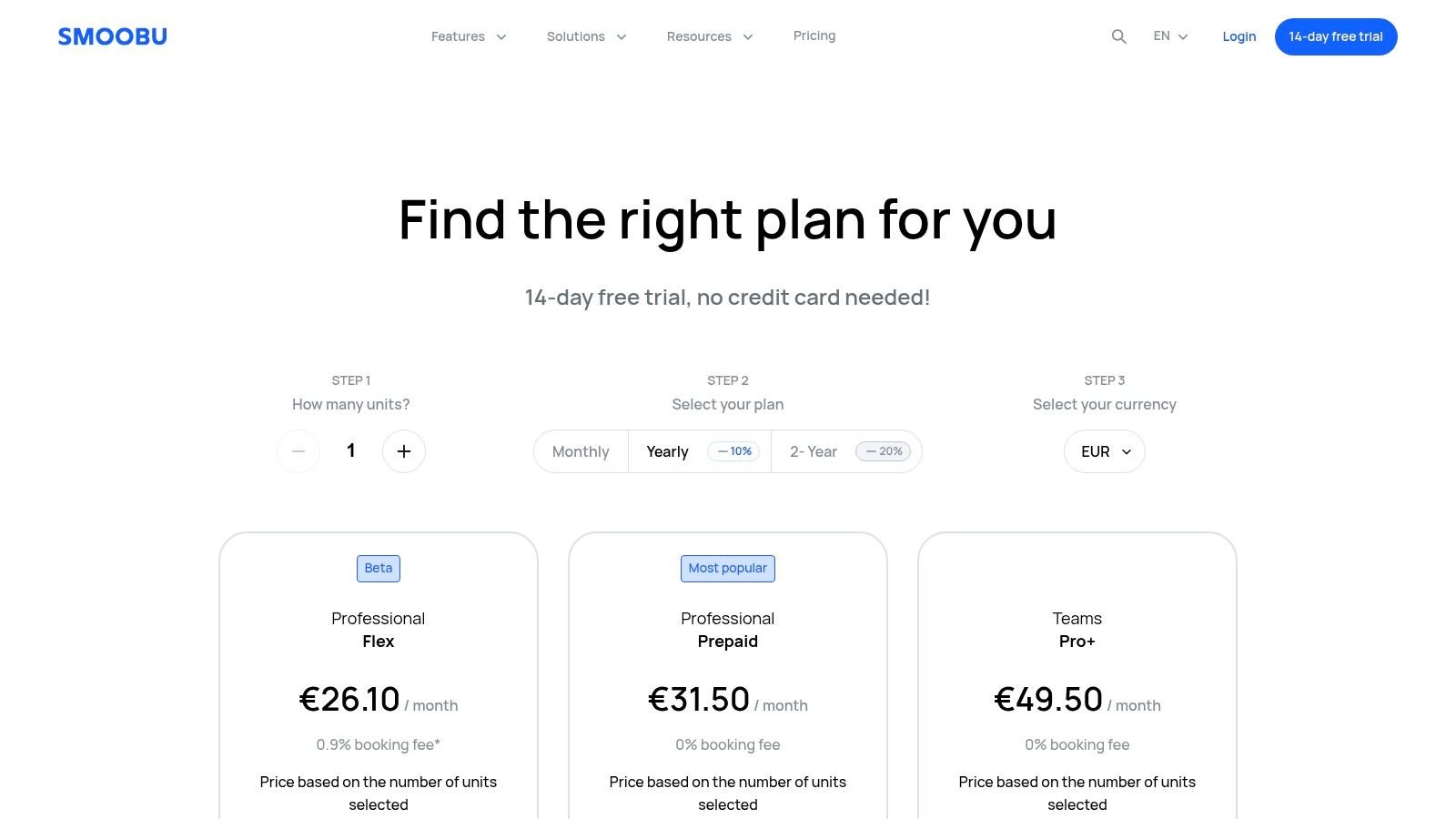1456x819 pixels.
Task: Go to the Pricing page
Action: point(814,36)
